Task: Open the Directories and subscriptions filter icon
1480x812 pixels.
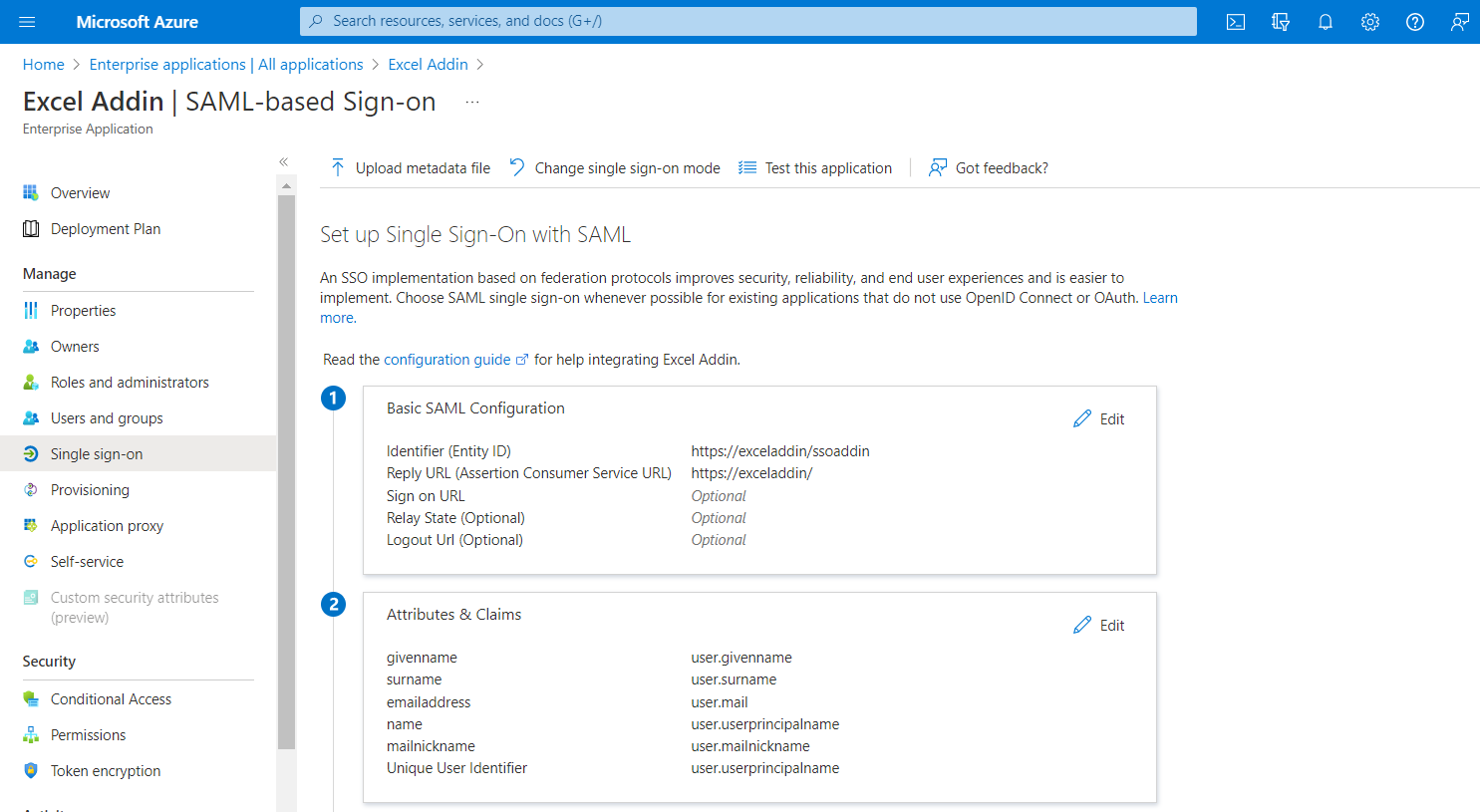Action: [x=1281, y=22]
